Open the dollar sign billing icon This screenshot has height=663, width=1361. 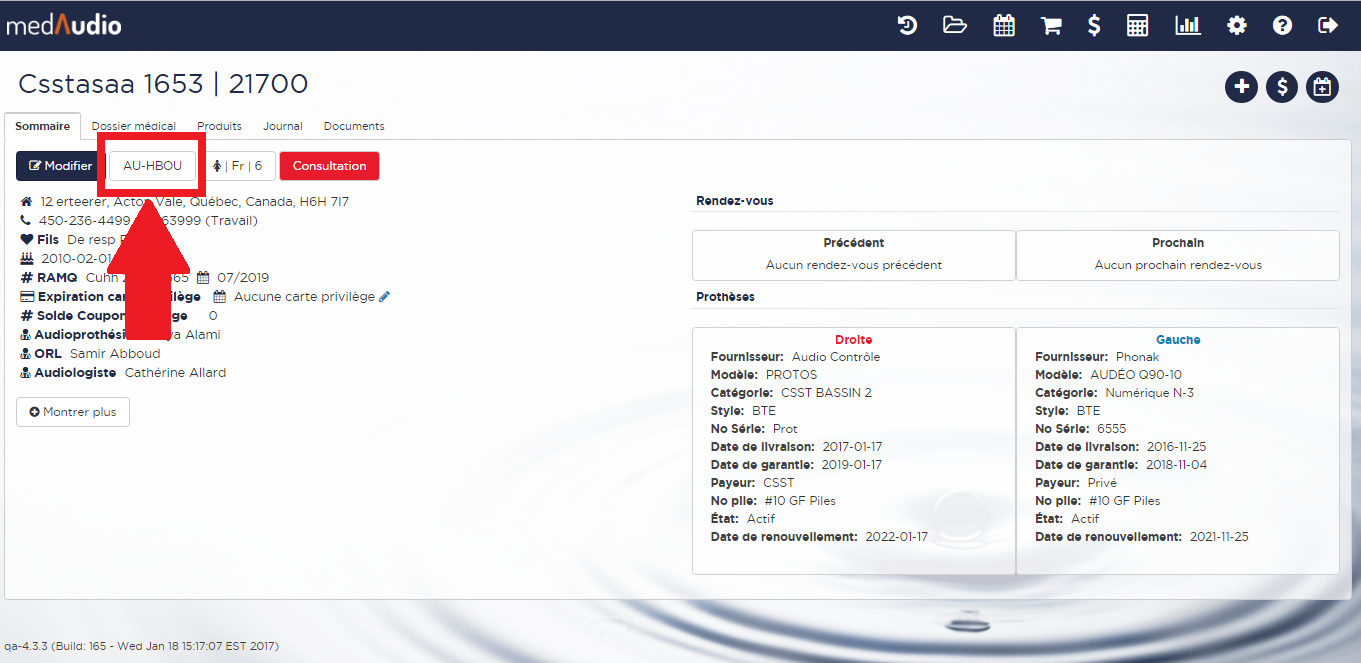[1094, 26]
